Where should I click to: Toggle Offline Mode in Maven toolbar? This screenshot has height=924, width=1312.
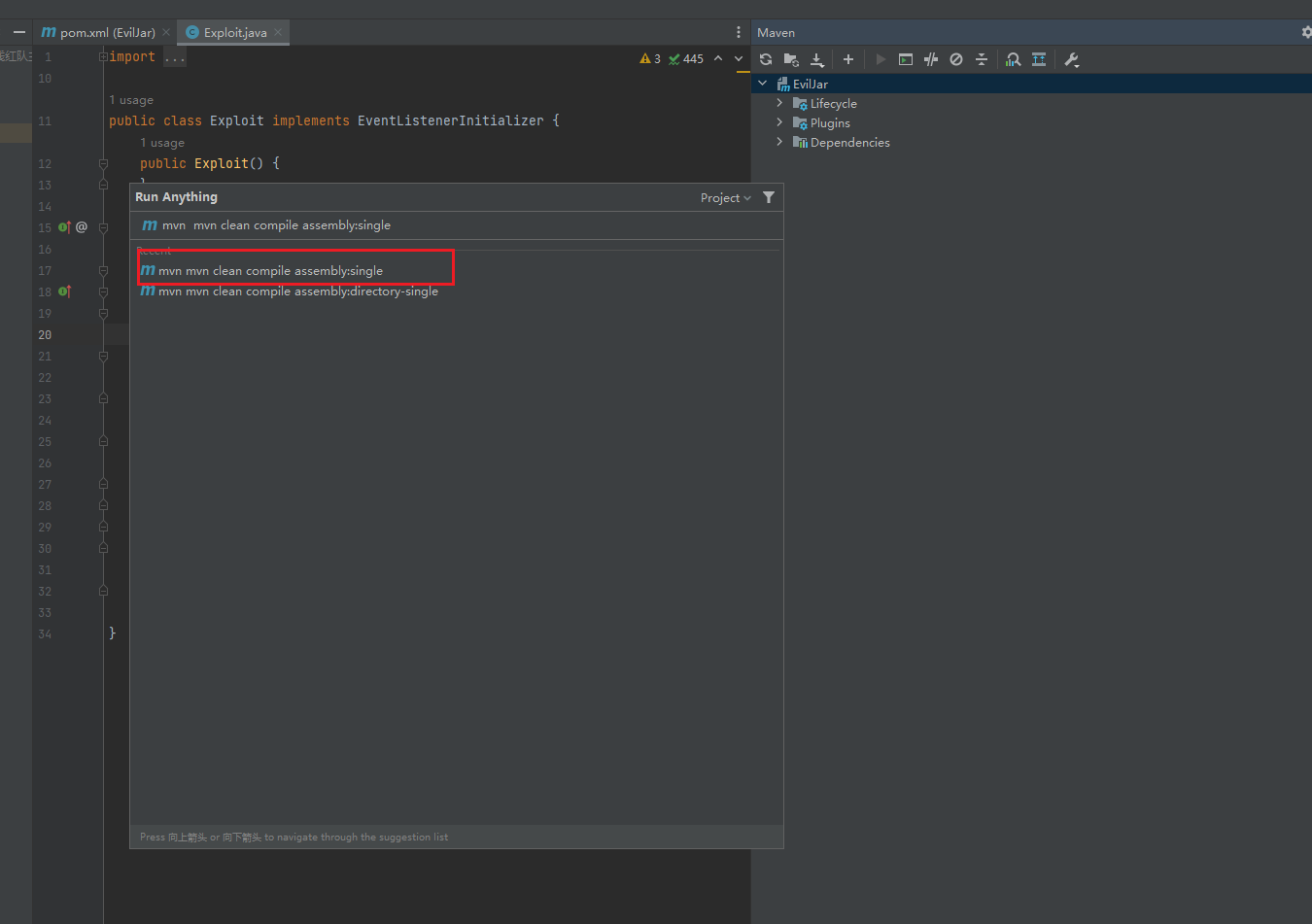931,59
